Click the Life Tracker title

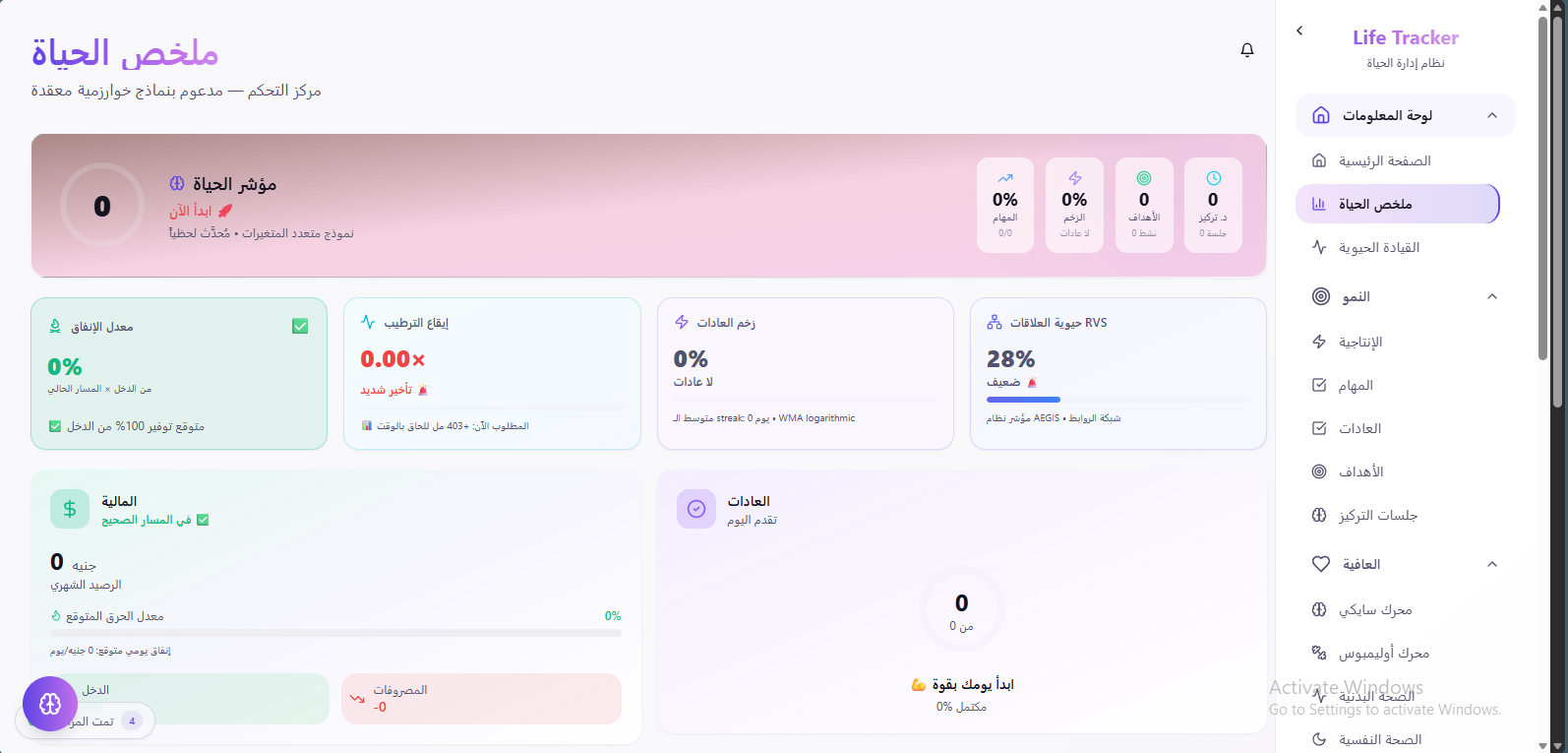1405,37
